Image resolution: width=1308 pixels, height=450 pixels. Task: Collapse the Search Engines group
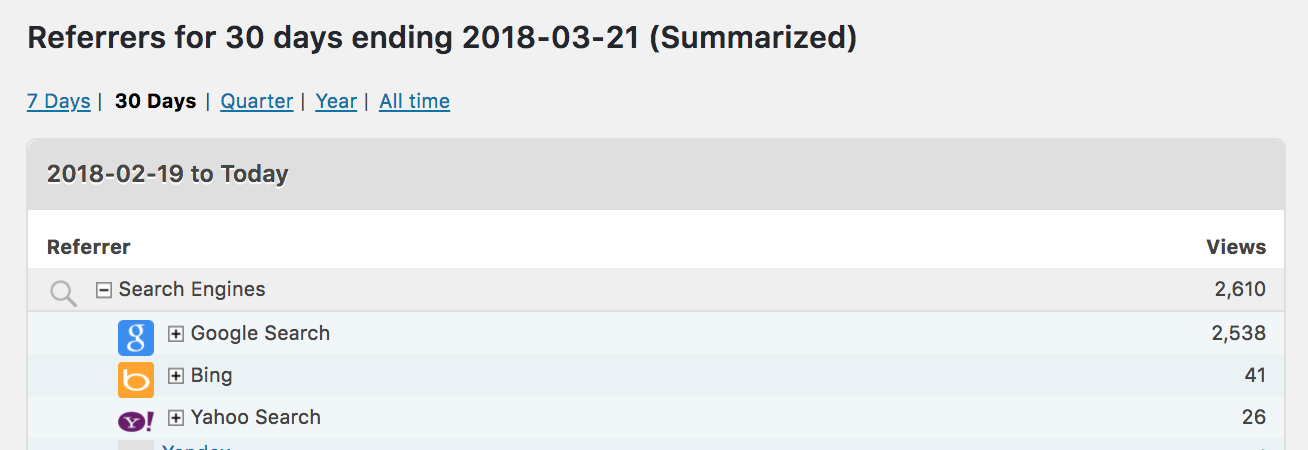103,290
